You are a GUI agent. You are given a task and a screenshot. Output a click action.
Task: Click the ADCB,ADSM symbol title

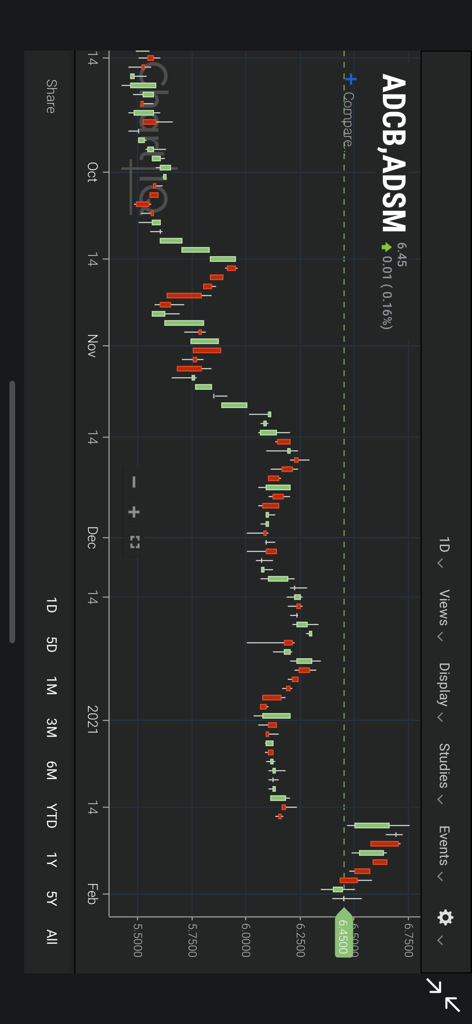click(x=393, y=153)
